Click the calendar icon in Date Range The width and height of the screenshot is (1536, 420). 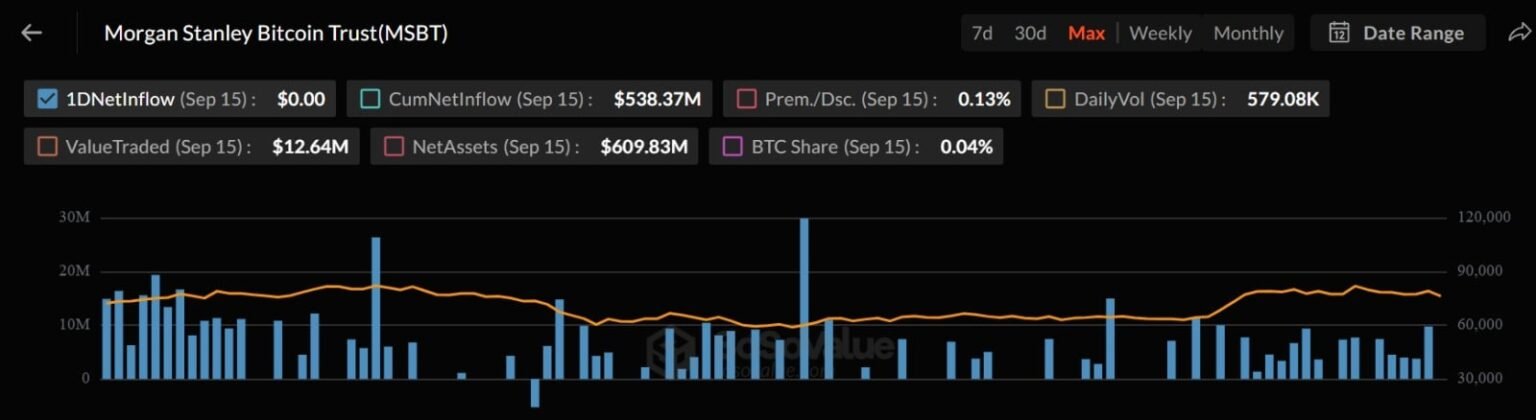tap(1339, 33)
